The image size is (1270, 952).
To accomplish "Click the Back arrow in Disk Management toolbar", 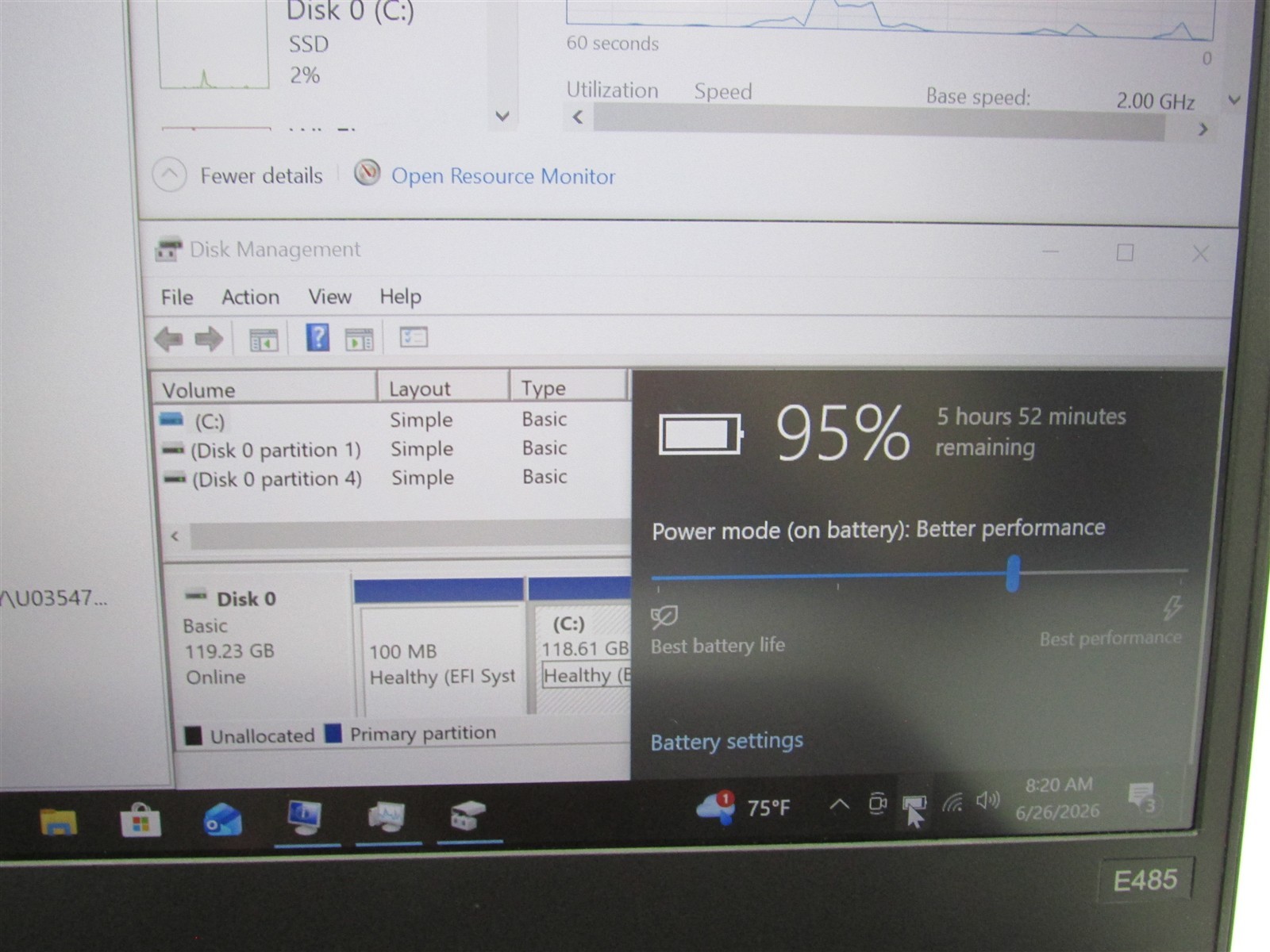I will (168, 340).
